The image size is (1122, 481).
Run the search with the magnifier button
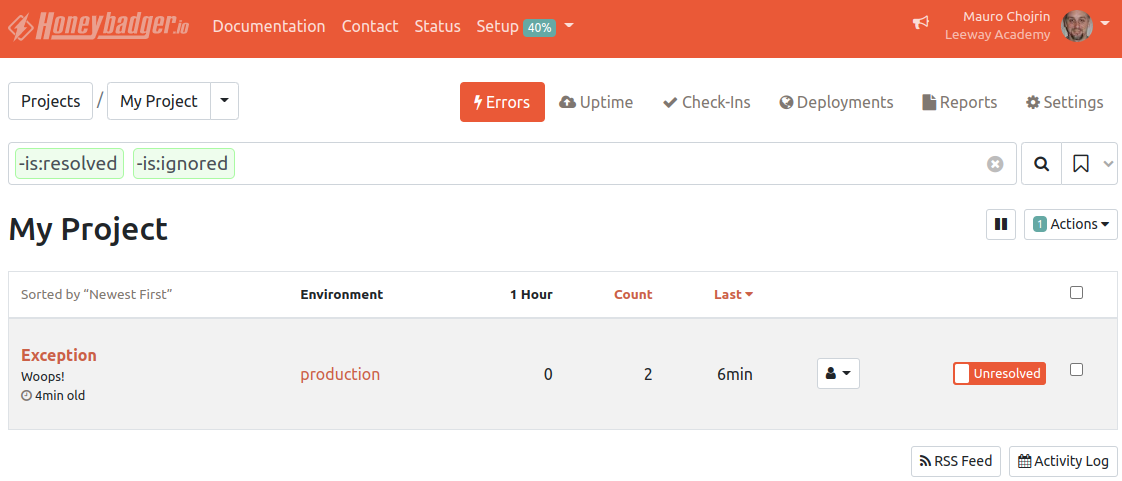tap(1042, 164)
